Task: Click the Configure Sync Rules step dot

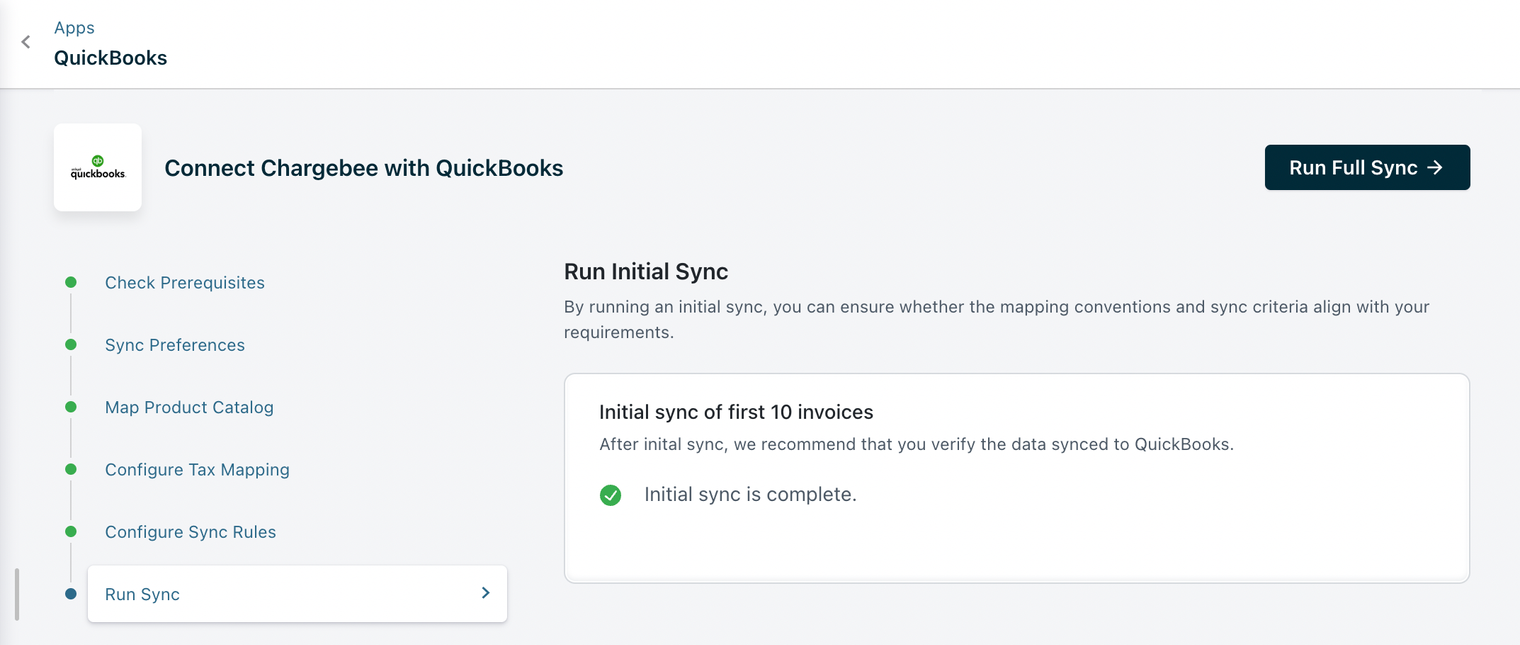Action: tap(71, 531)
